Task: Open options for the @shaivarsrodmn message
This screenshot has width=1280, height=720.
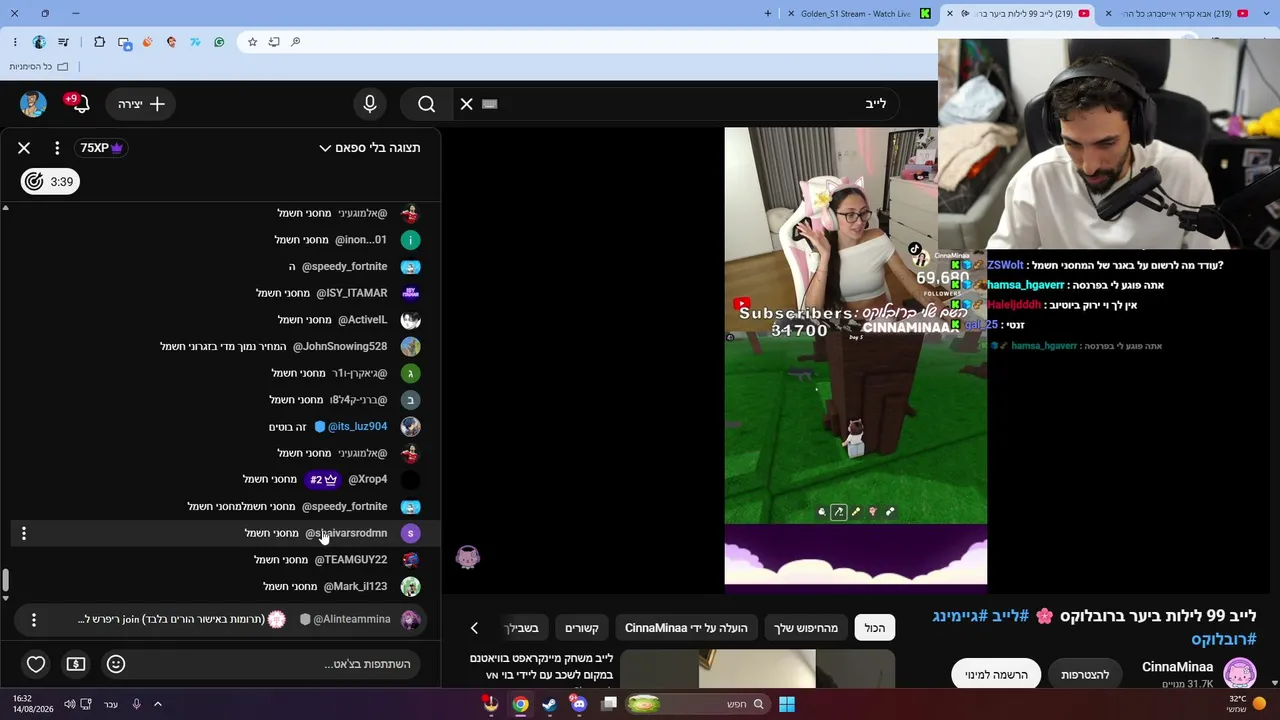Action: coord(24,534)
